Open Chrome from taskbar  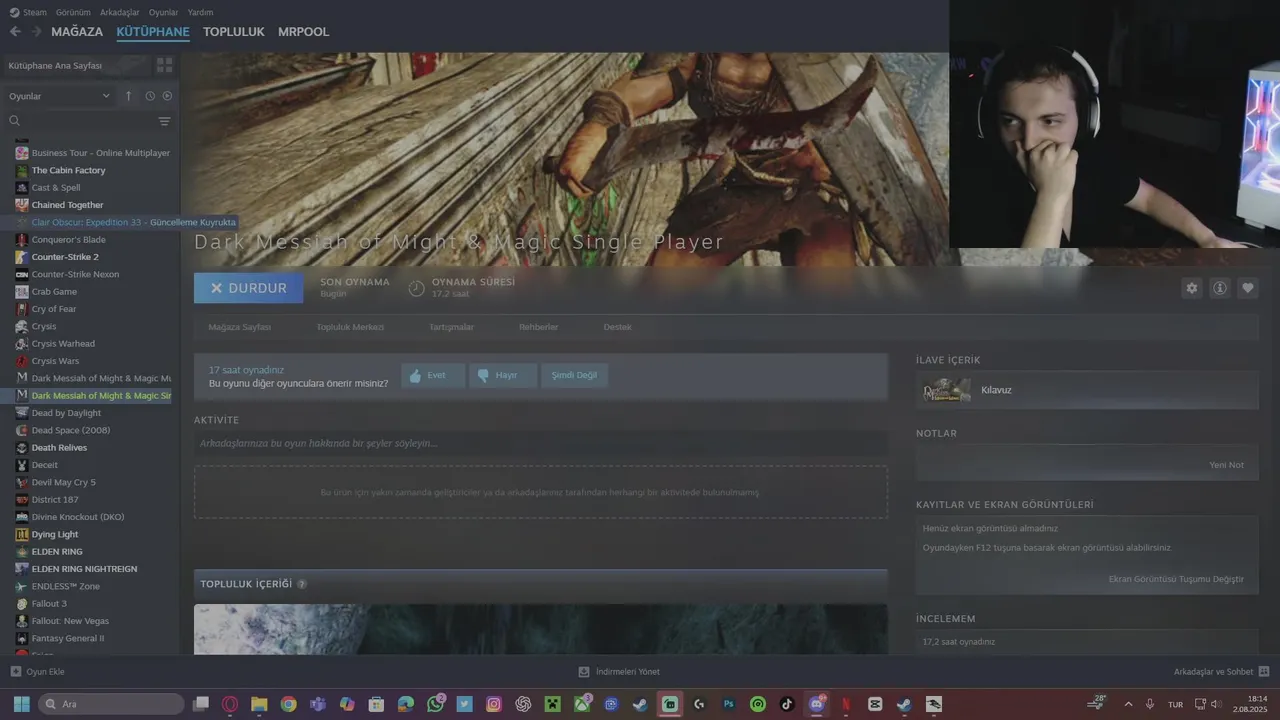tap(288, 704)
